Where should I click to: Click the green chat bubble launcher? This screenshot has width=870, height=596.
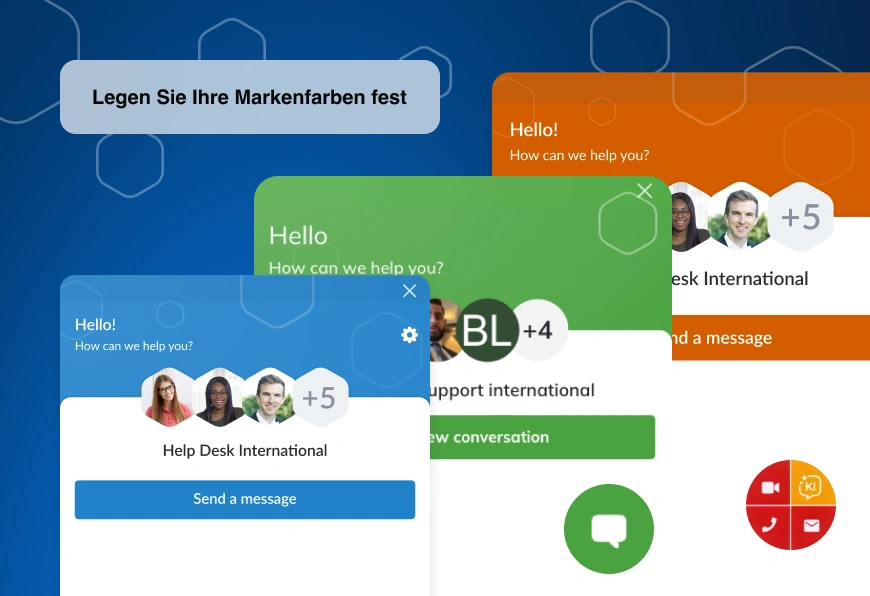608,529
